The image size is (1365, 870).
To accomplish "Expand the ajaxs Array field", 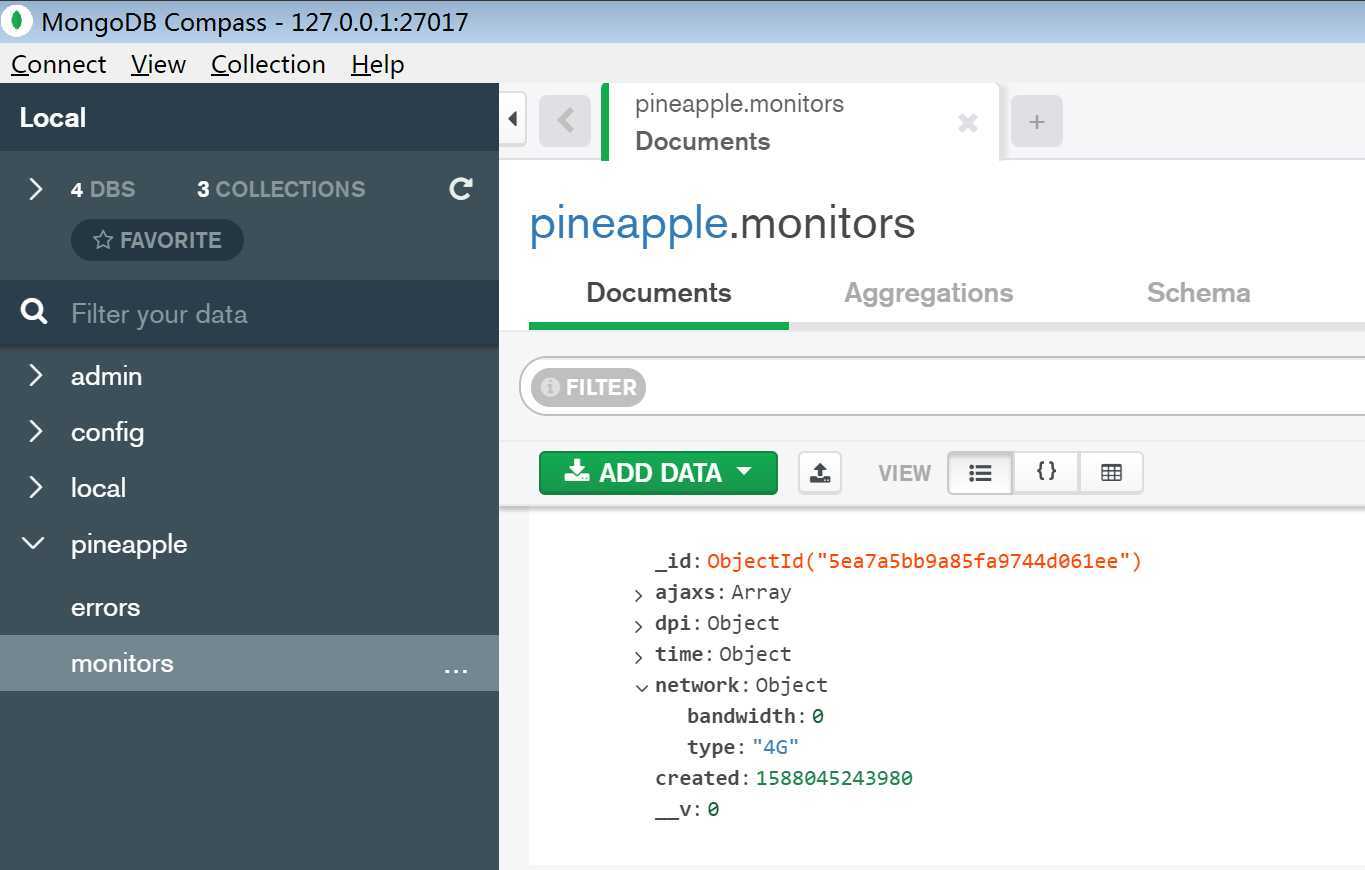I will click(638, 594).
